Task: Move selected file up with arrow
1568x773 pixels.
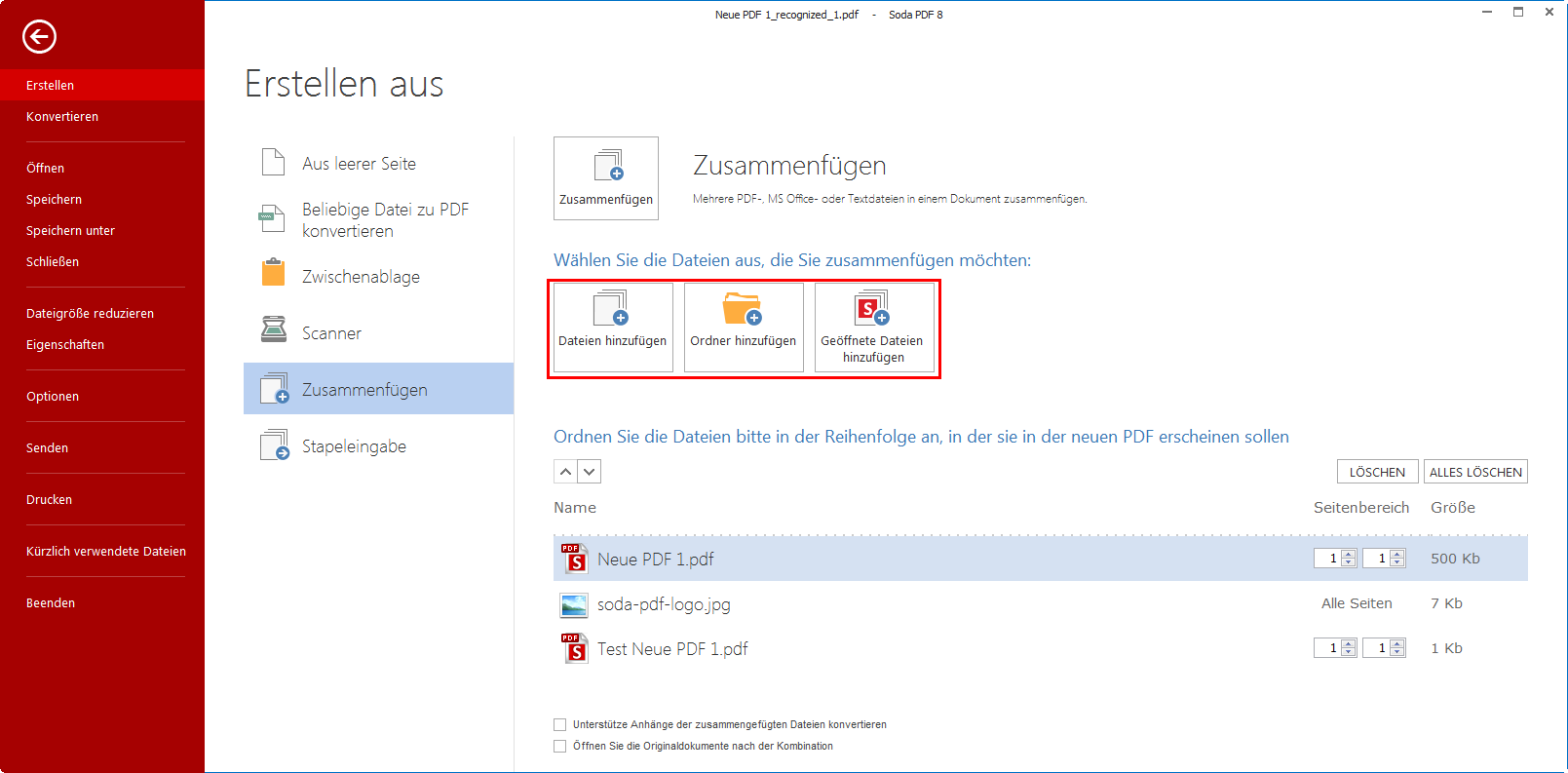Action: pos(565,472)
